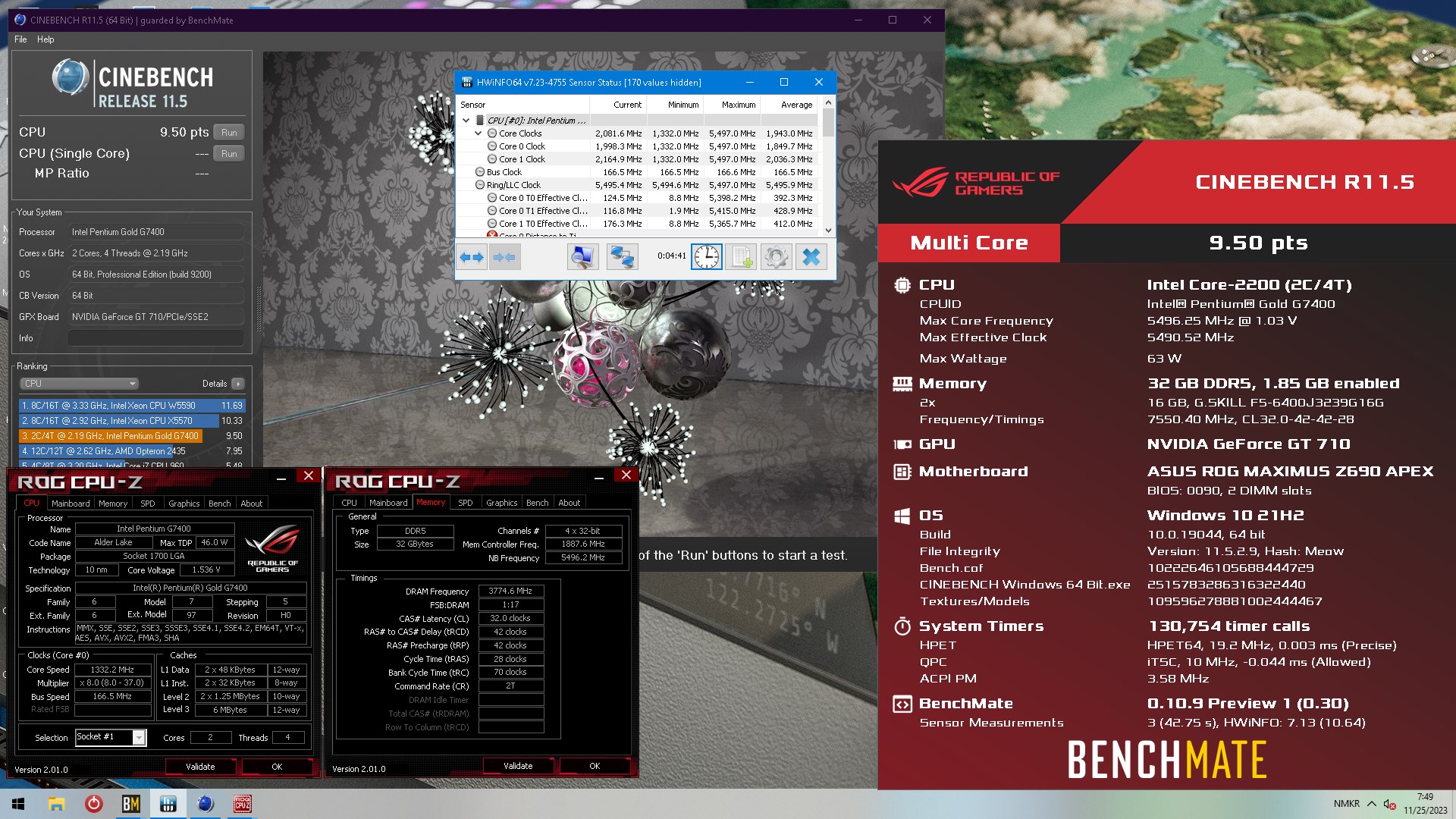
Task: Click HWiNFO log file add icon
Action: pyautogui.click(x=742, y=257)
